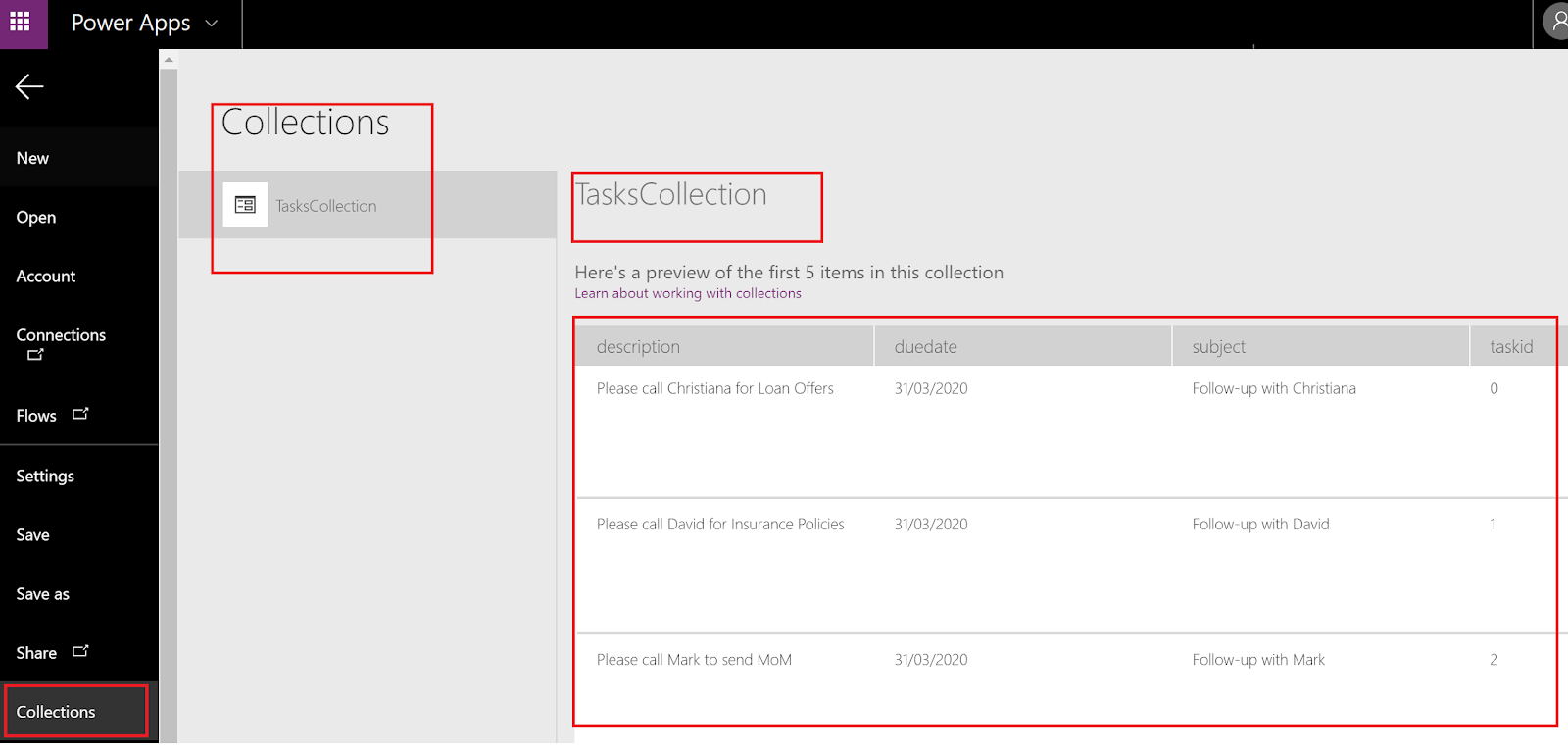Open the user account avatar icon
Viewport: 1568px width, 755px height.
(1558, 21)
